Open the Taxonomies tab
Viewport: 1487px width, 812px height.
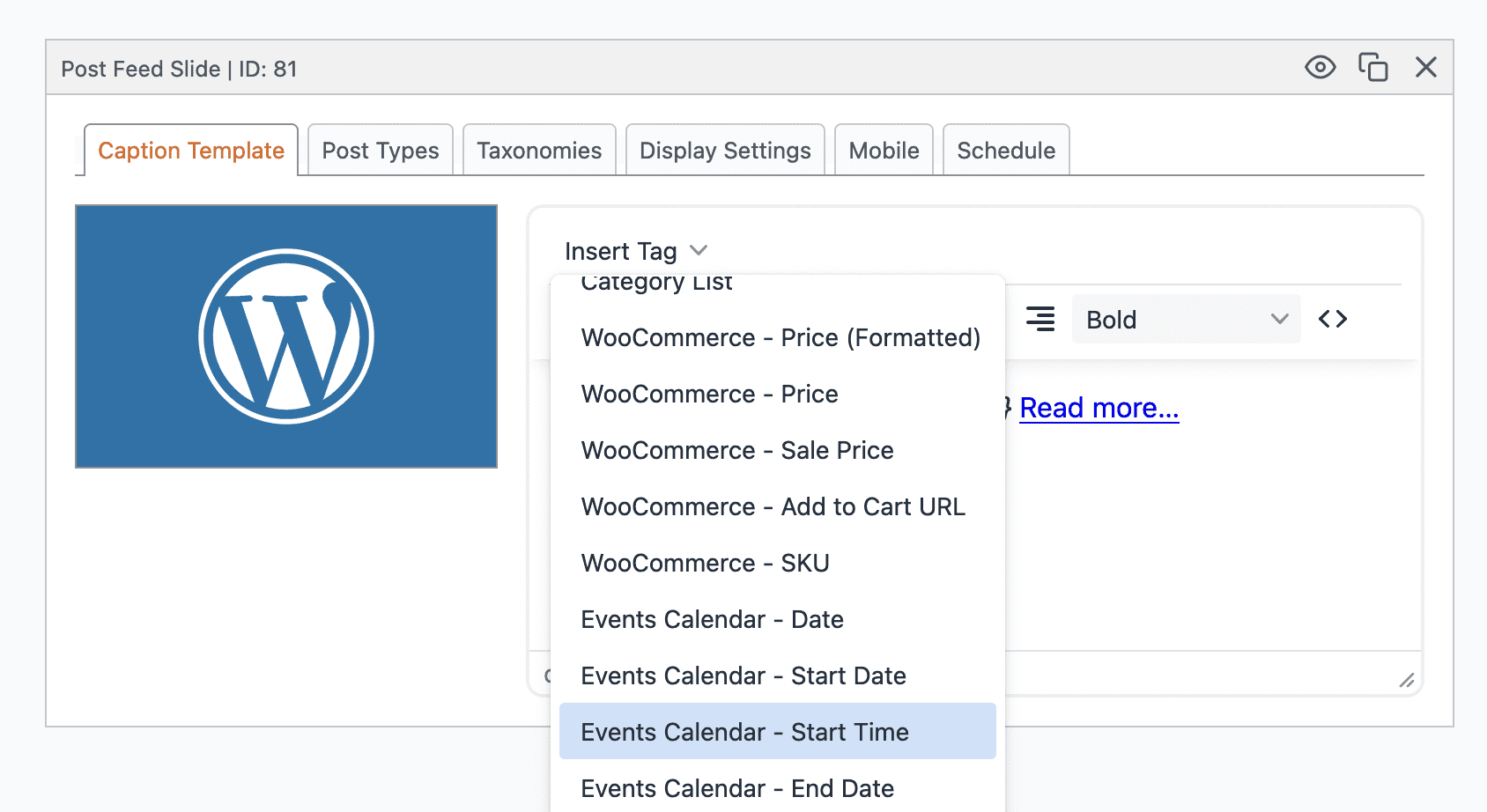pos(539,151)
